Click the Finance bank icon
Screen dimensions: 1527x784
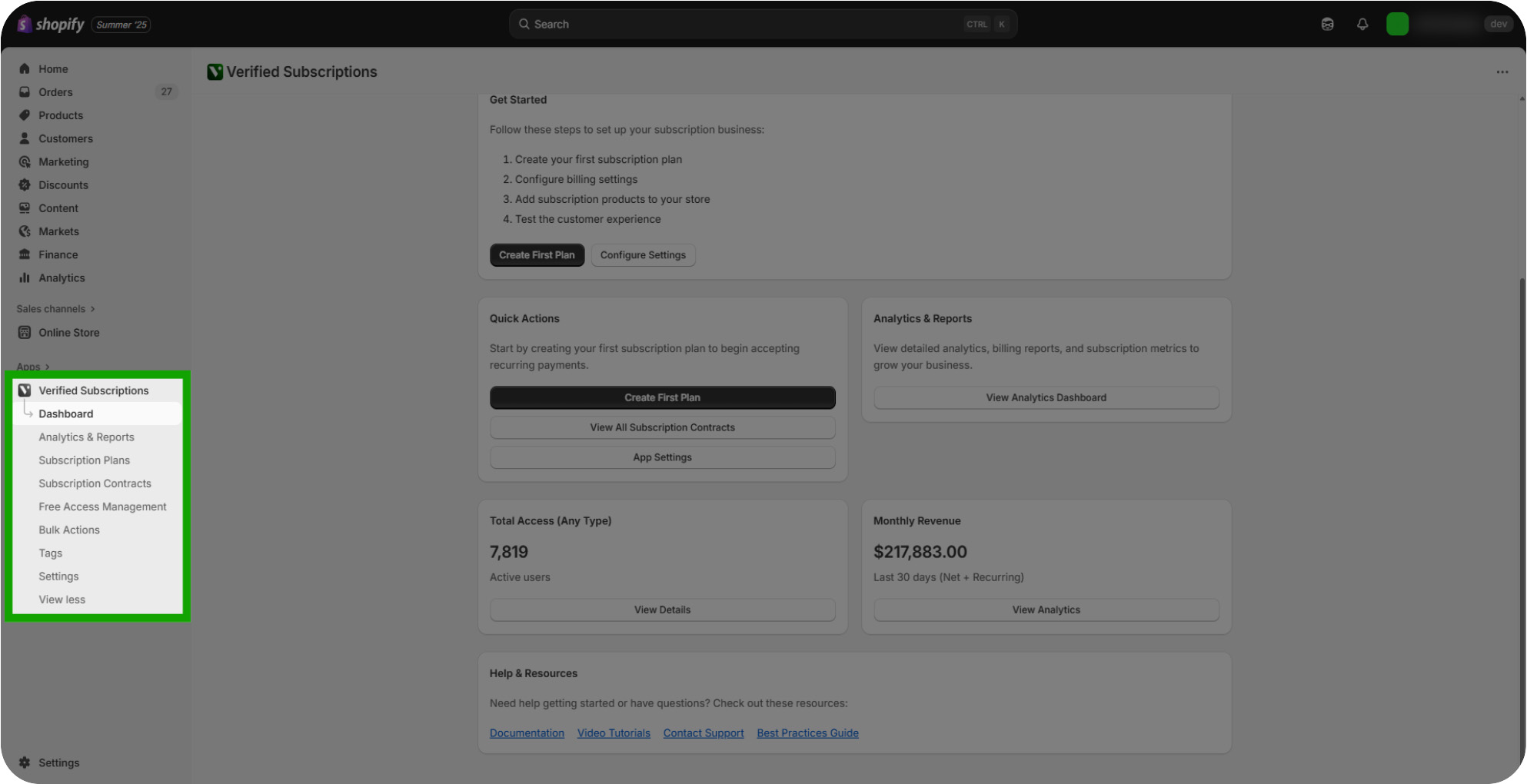click(25, 254)
